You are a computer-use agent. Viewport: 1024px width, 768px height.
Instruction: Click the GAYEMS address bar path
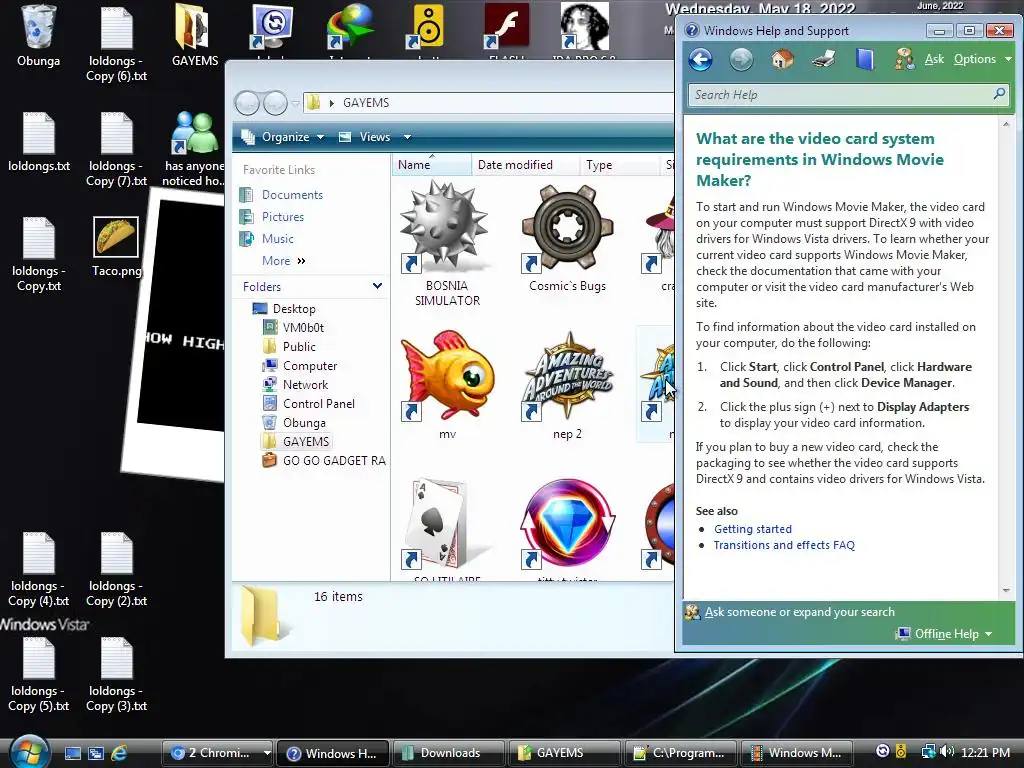click(366, 103)
